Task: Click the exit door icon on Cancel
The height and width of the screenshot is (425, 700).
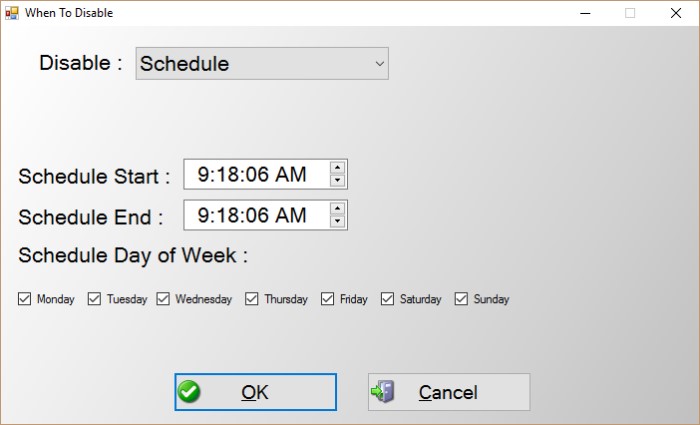Action: [383, 392]
